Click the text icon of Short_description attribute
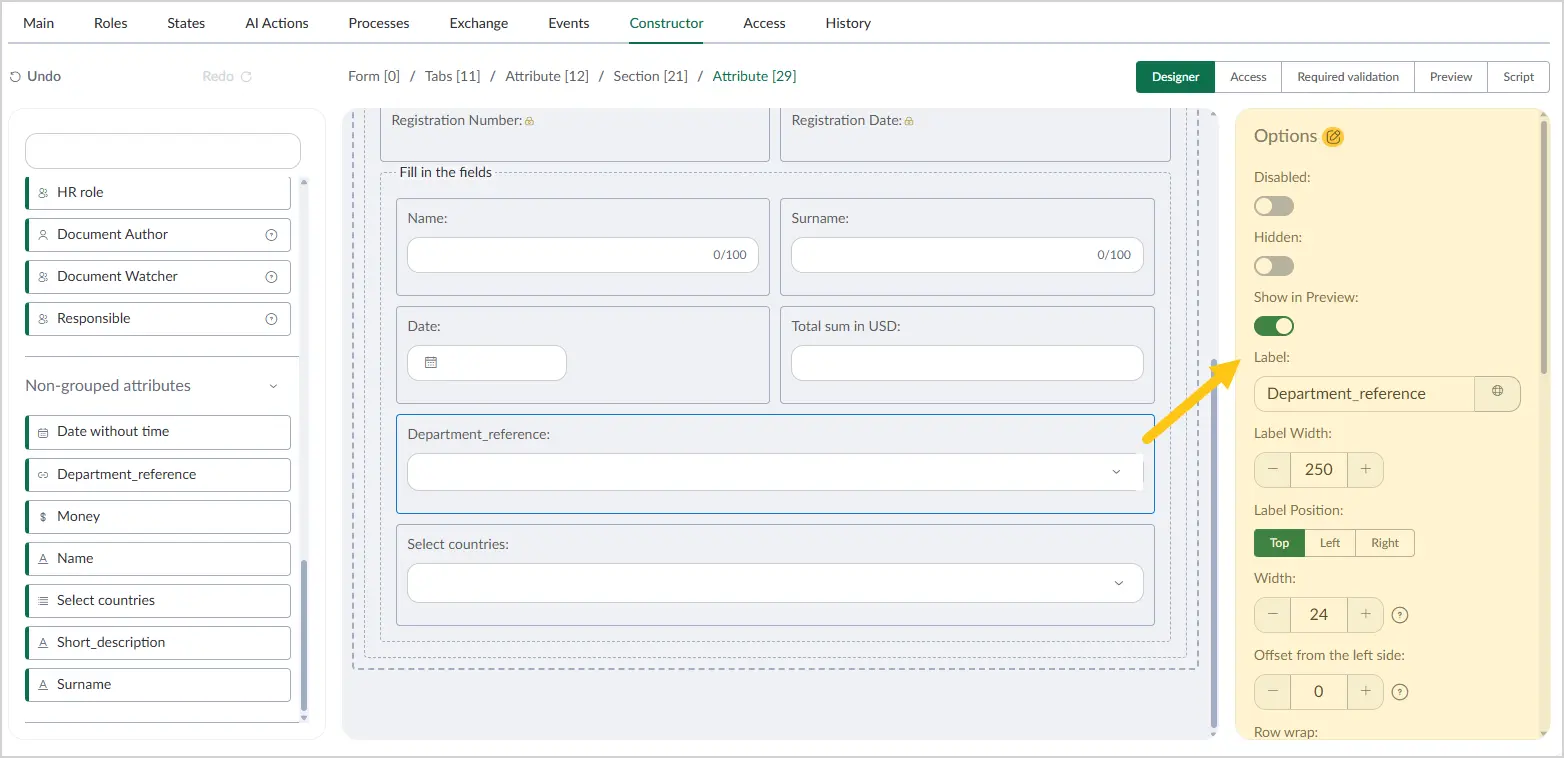Viewport: 1564px width, 758px height. pyautogui.click(x=43, y=643)
